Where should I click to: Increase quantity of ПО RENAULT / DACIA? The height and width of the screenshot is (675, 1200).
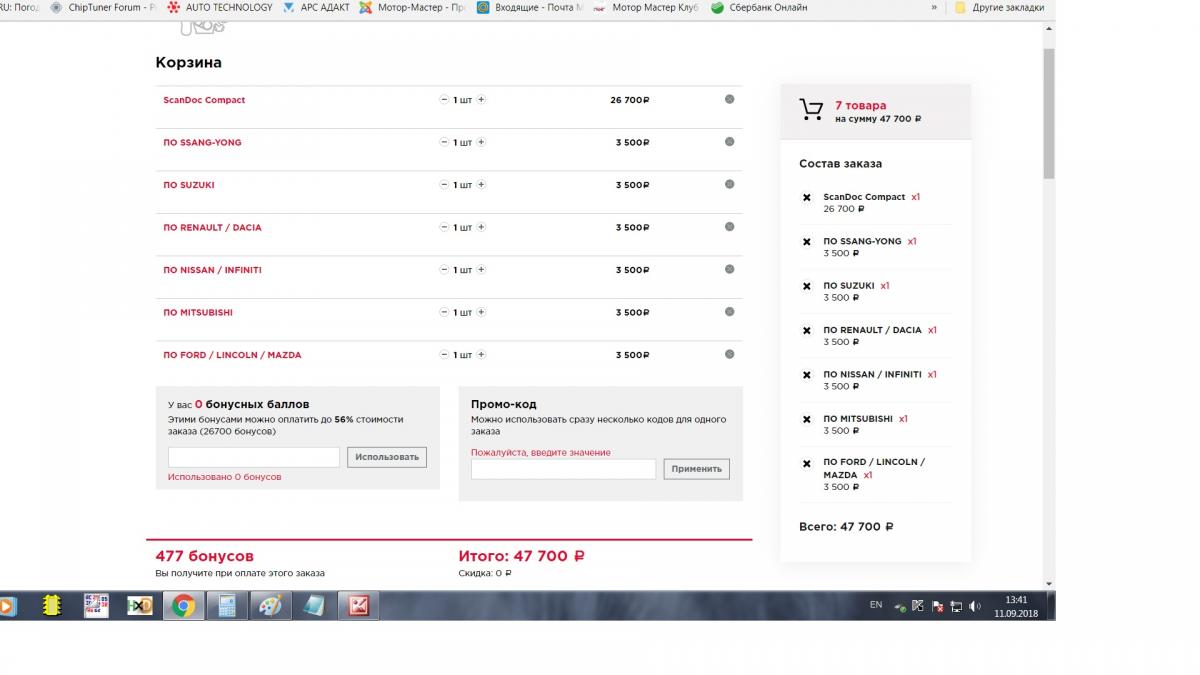pyautogui.click(x=481, y=227)
